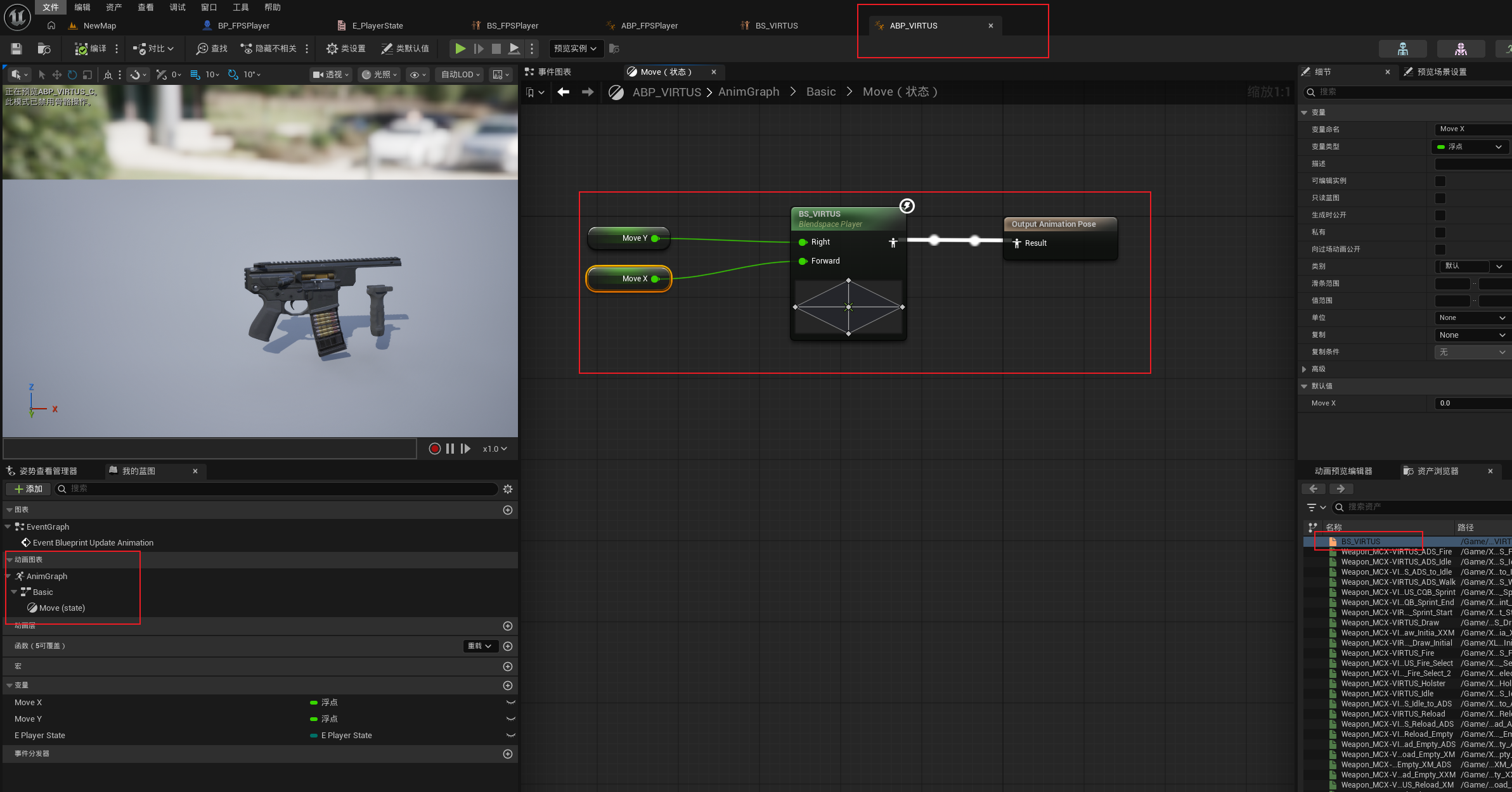
Task: Select the Scale gizmo tool in viewport
Action: [87, 75]
